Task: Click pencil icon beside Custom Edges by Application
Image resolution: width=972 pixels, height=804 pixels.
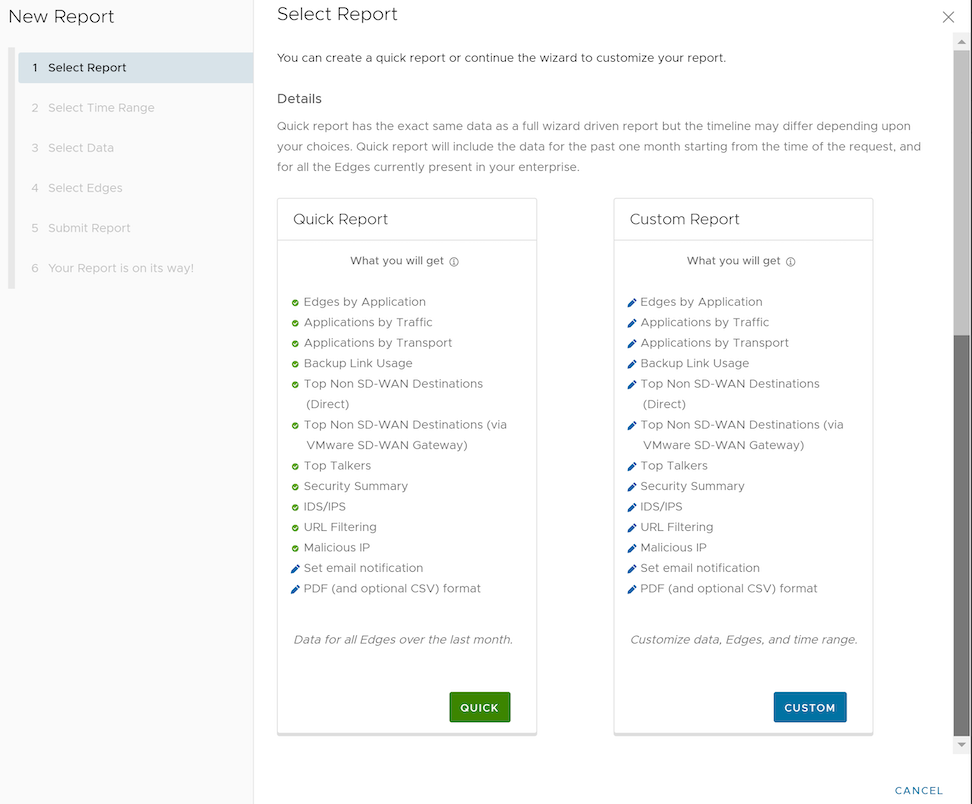Action: (632, 302)
